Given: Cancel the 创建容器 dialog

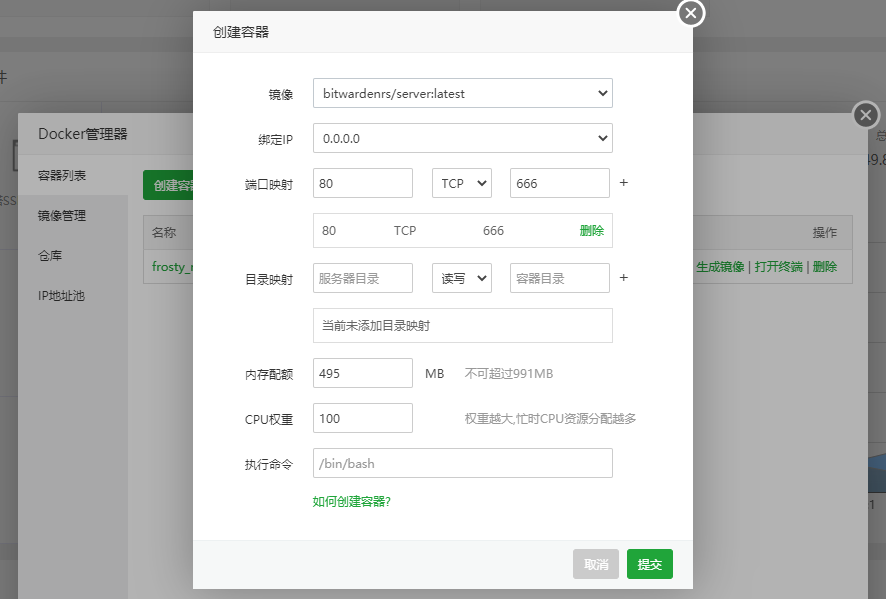Looking at the screenshot, I should coord(596,563).
